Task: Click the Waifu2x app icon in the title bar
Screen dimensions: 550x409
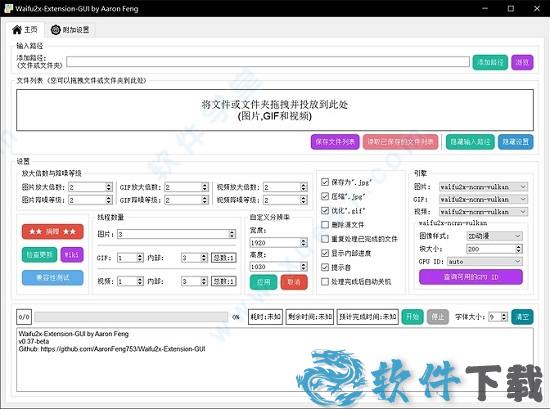Action: tap(8, 8)
